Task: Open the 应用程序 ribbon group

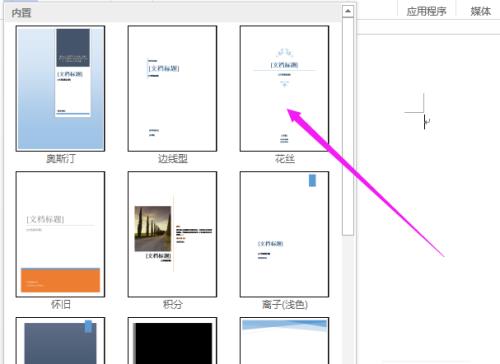Action: (x=426, y=11)
